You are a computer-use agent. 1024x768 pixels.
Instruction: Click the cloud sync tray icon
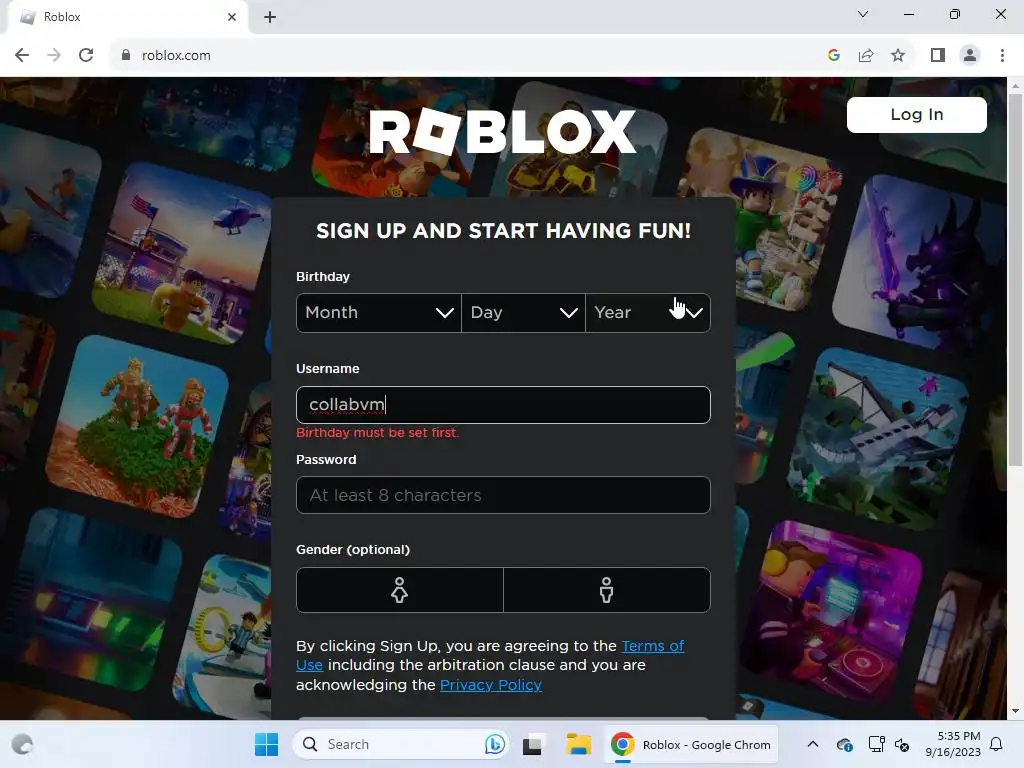click(844, 744)
